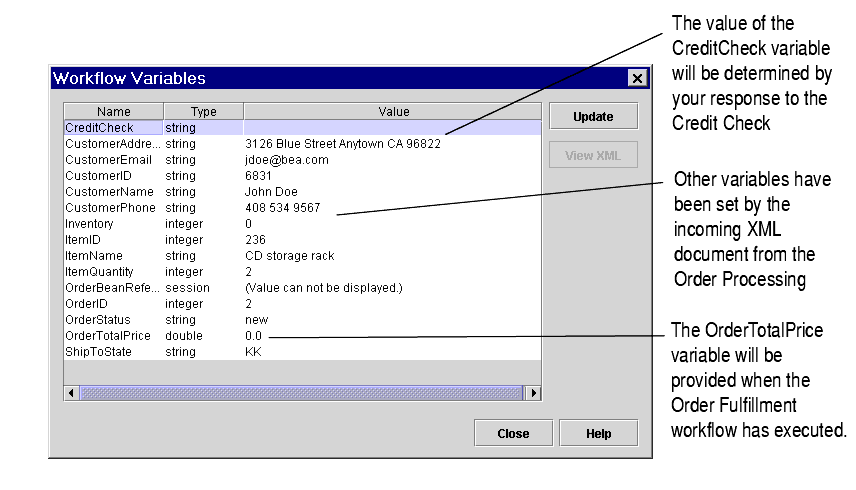Open Help for Workflow Variables
Image resolution: width=856 pixels, height=490 pixels.
pyautogui.click(x=598, y=433)
